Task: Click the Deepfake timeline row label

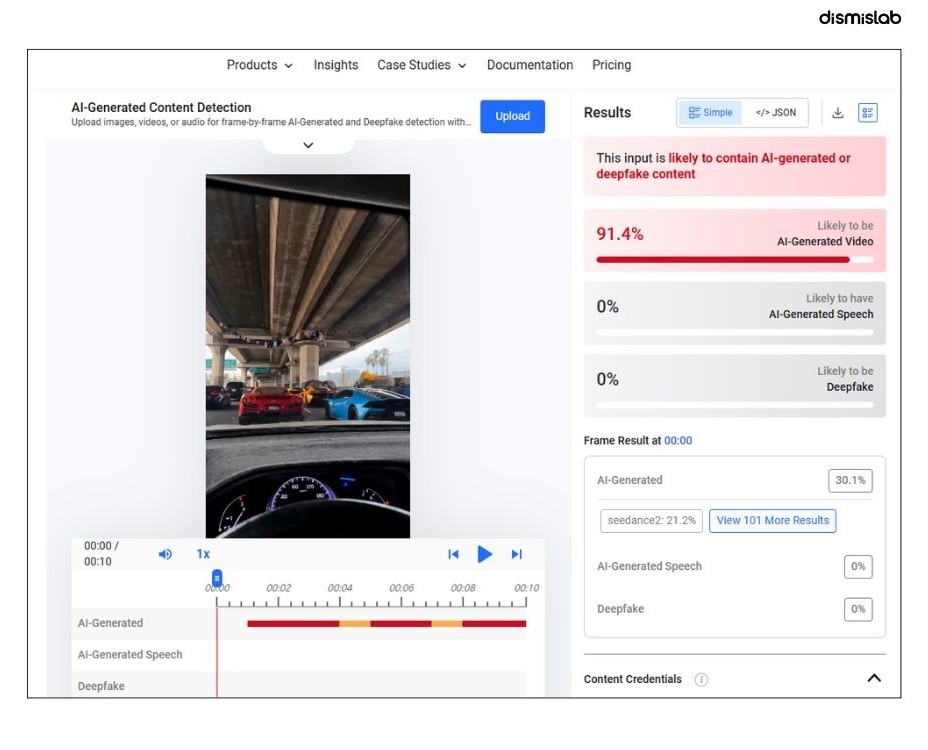Action: click(x=101, y=686)
